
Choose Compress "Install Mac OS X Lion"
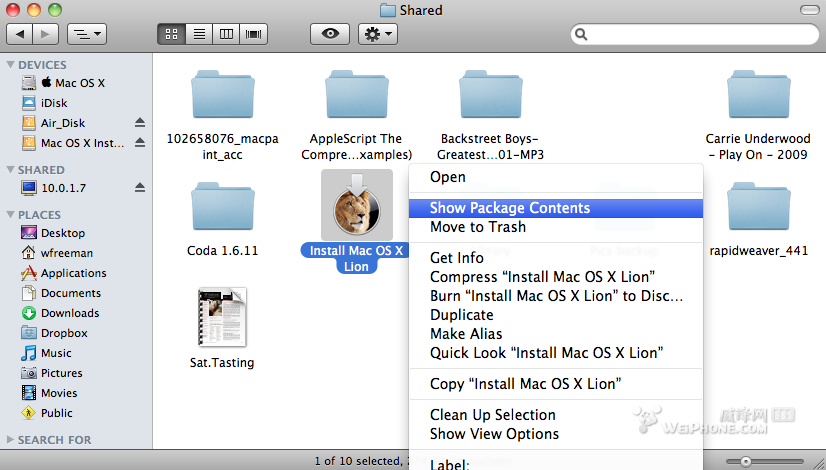556,277
